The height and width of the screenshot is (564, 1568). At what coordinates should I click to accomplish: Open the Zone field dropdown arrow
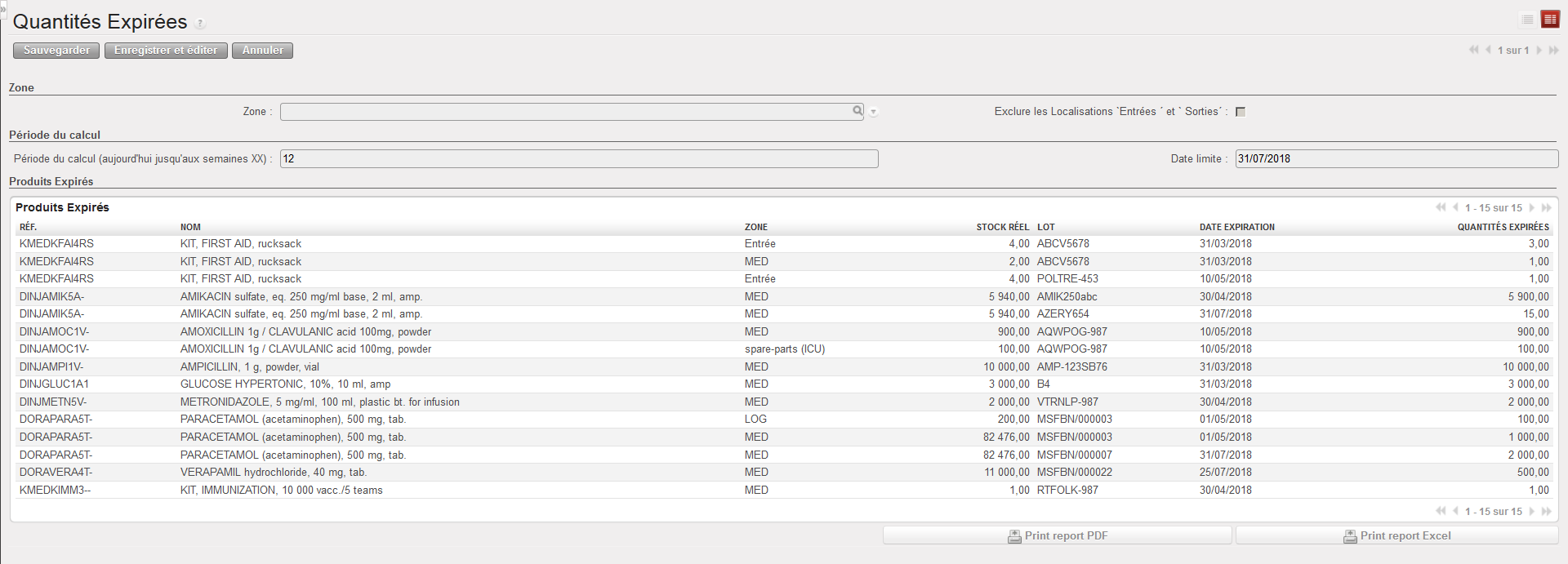pyautogui.click(x=873, y=112)
